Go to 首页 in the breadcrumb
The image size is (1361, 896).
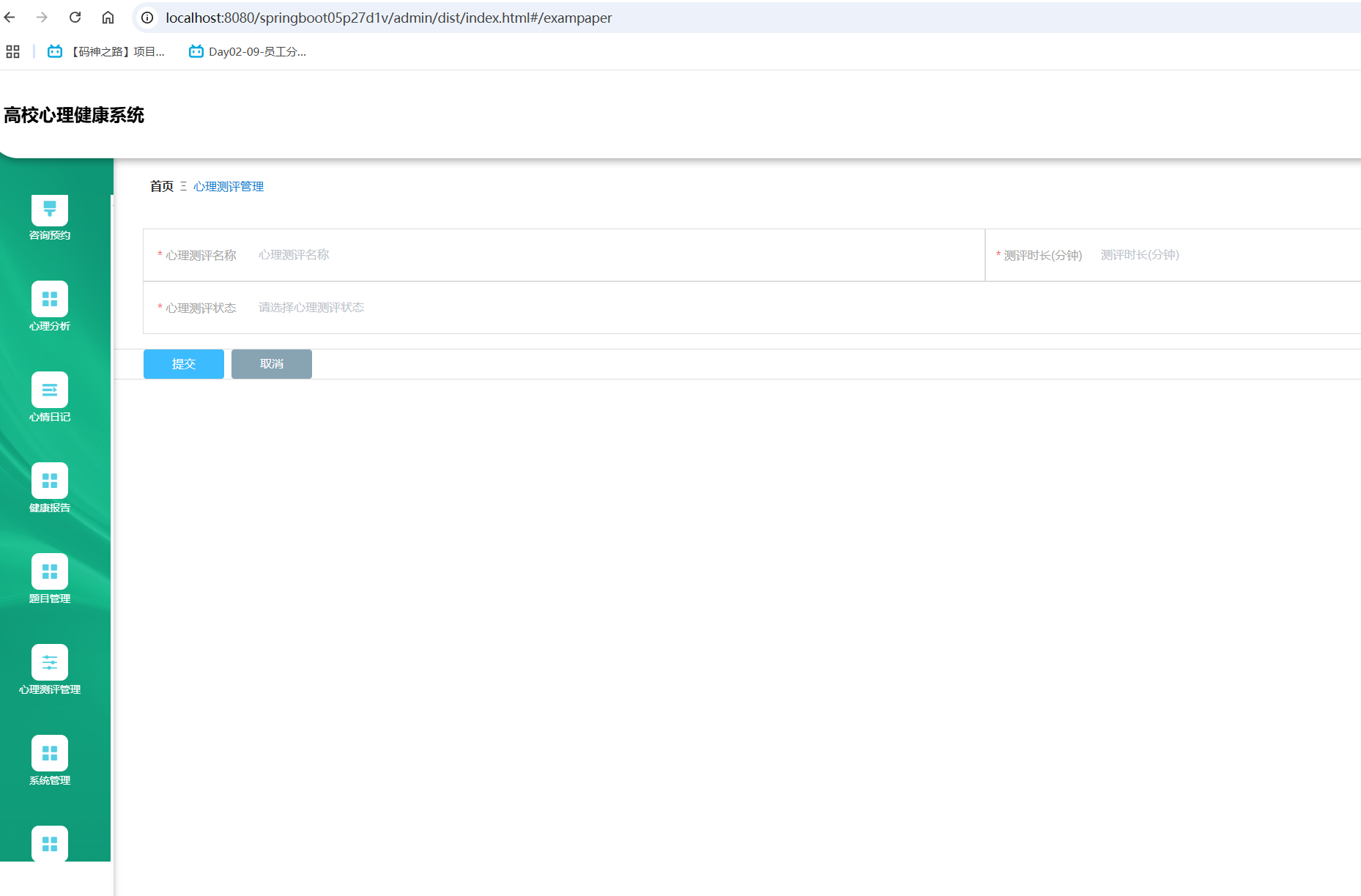click(x=162, y=187)
